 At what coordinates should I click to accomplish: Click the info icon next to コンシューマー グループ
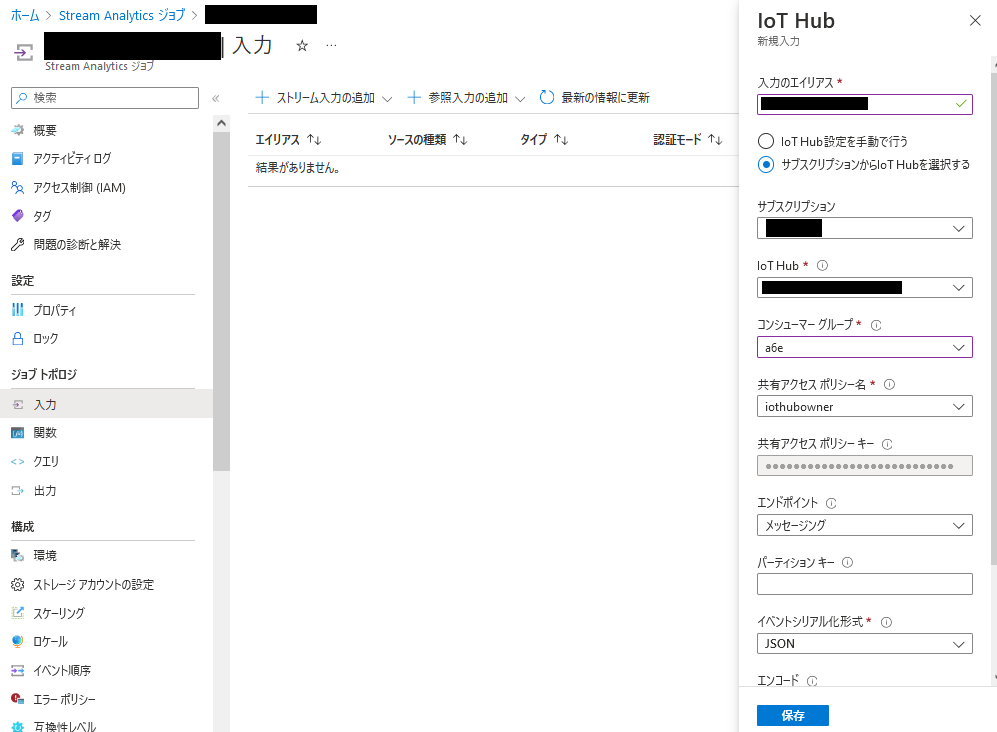coord(876,325)
